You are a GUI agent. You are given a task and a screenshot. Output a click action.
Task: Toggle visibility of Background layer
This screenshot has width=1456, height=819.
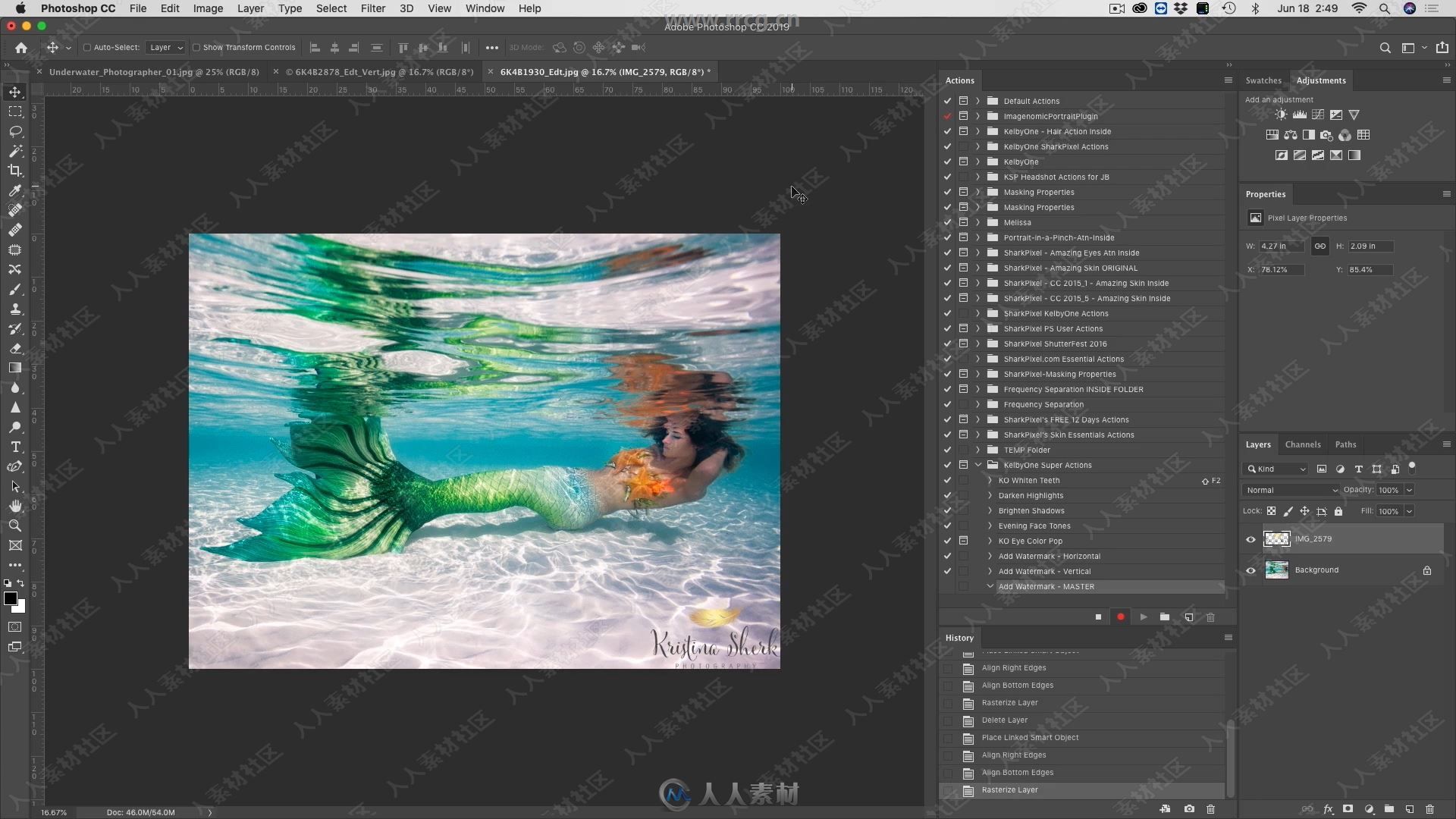tap(1251, 569)
